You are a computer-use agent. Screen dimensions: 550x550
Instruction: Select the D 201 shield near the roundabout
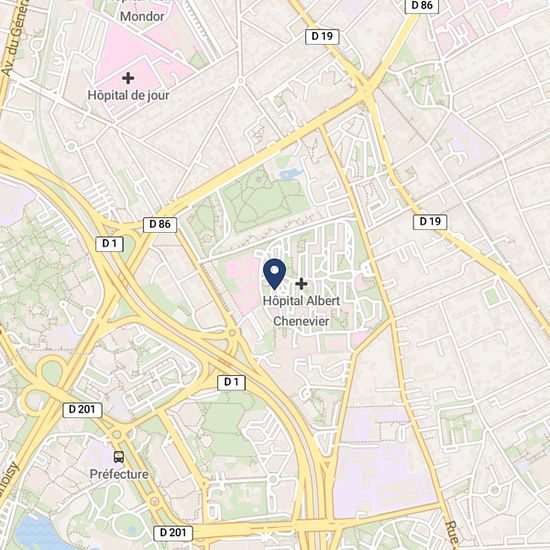point(82,410)
